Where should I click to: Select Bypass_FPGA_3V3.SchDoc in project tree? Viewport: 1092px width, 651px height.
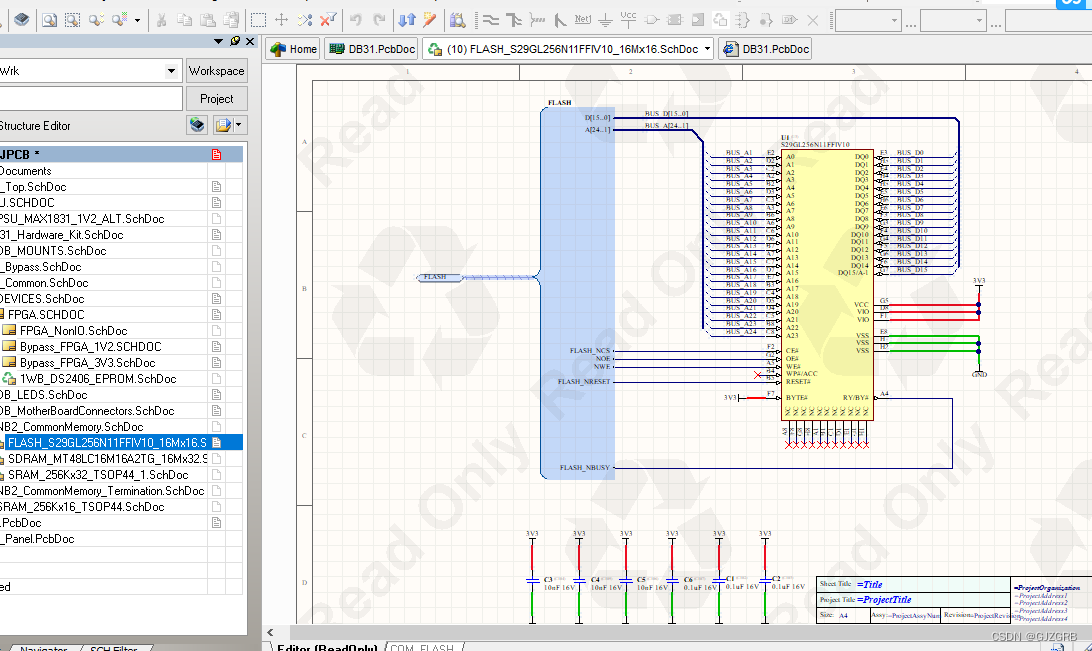(x=87, y=363)
